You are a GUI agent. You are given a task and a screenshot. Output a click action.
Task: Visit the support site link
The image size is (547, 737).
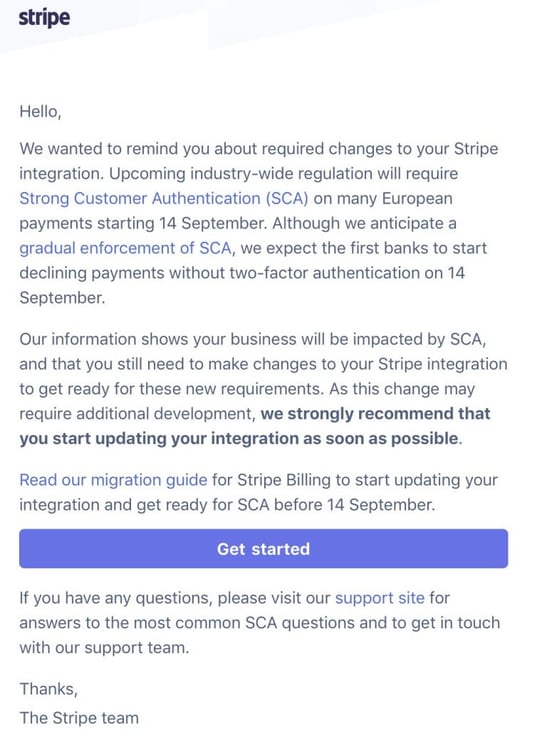point(380,598)
